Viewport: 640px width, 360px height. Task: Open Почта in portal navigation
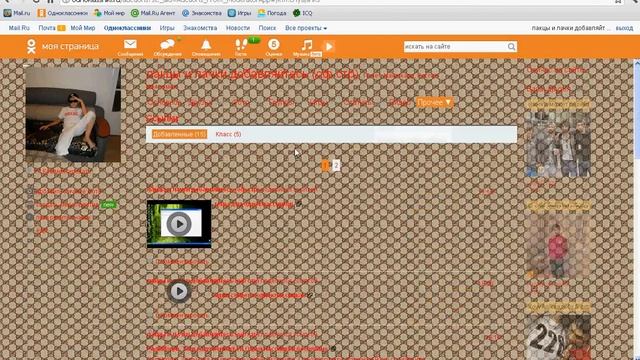[x=47, y=28]
